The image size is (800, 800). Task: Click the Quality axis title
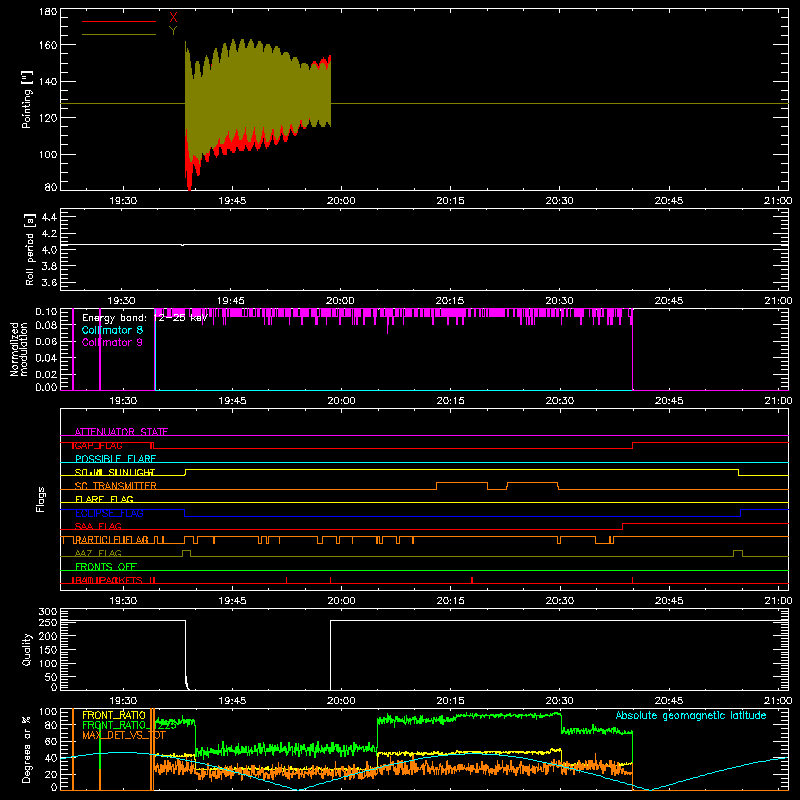[x=27, y=649]
